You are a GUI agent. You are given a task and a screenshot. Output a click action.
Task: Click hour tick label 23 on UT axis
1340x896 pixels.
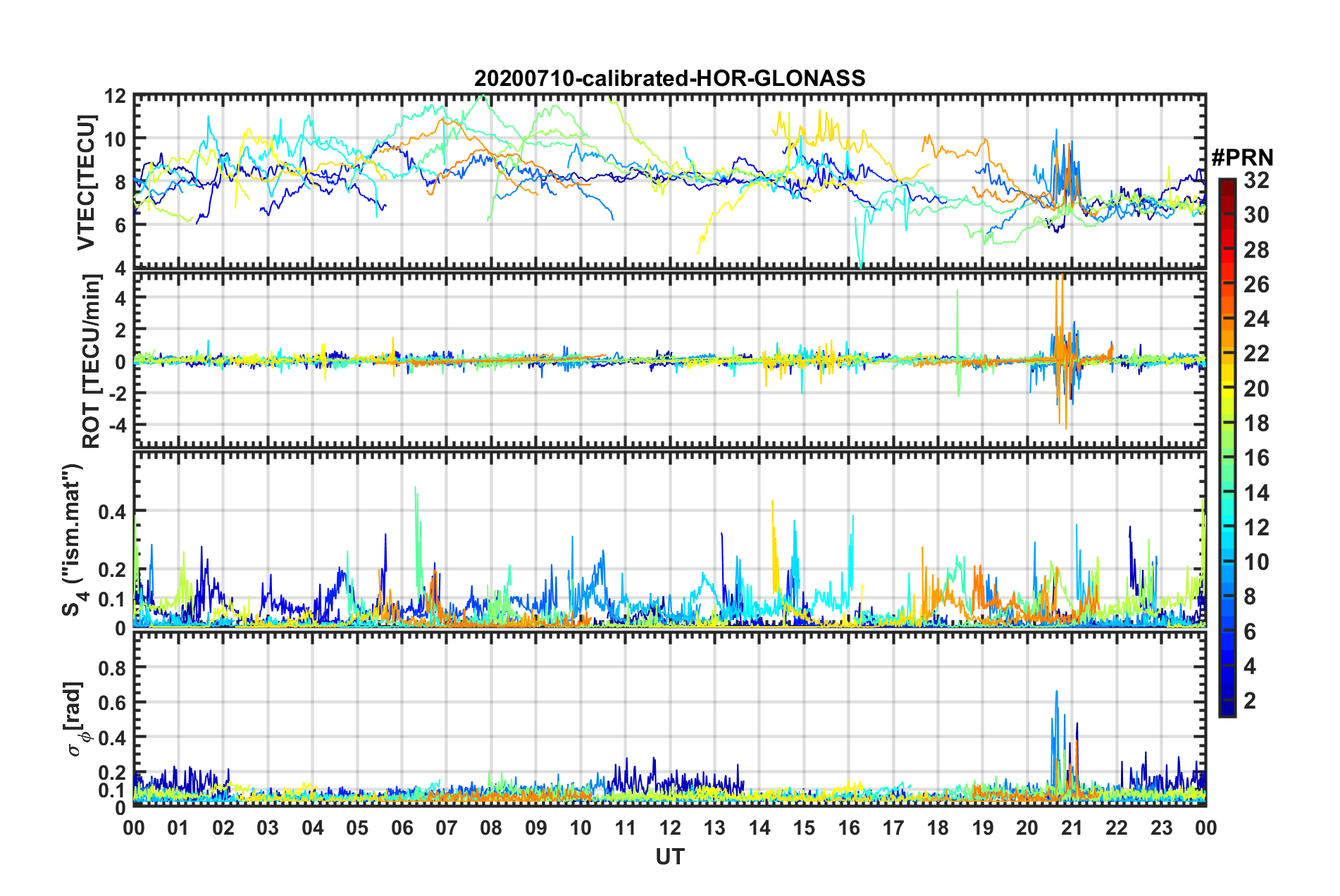pos(1161,828)
